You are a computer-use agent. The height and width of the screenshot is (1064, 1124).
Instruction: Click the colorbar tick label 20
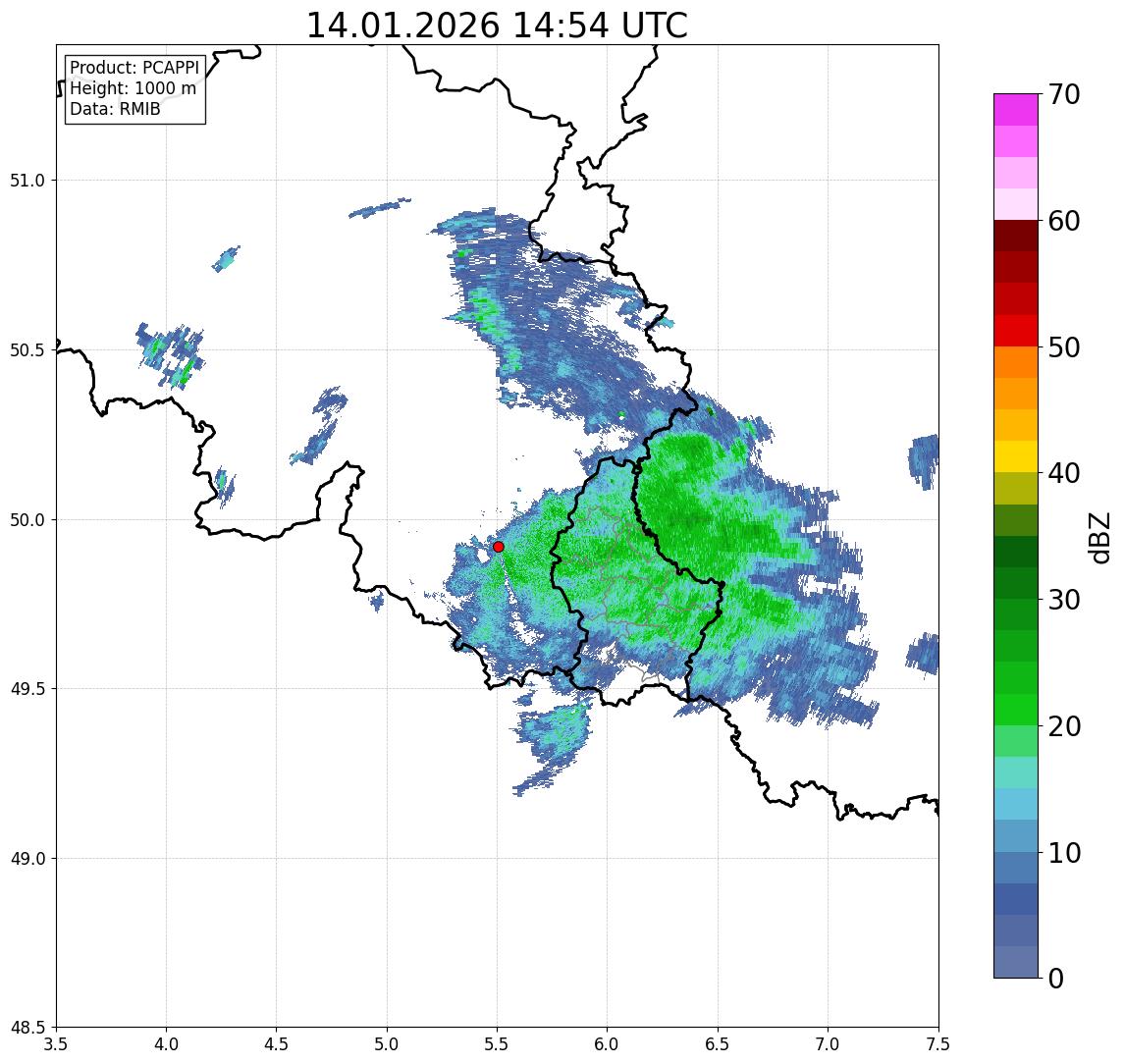click(x=1064, y=725)
